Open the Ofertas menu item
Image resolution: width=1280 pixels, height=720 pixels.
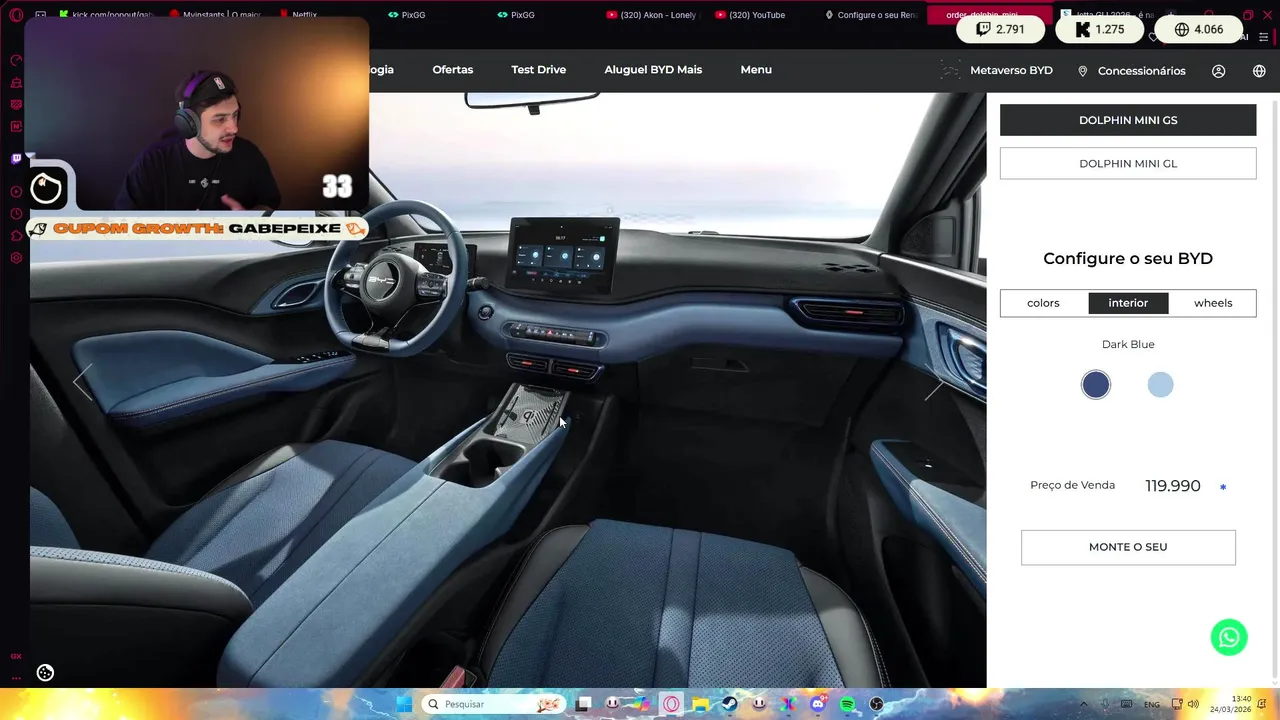(453, 70)
